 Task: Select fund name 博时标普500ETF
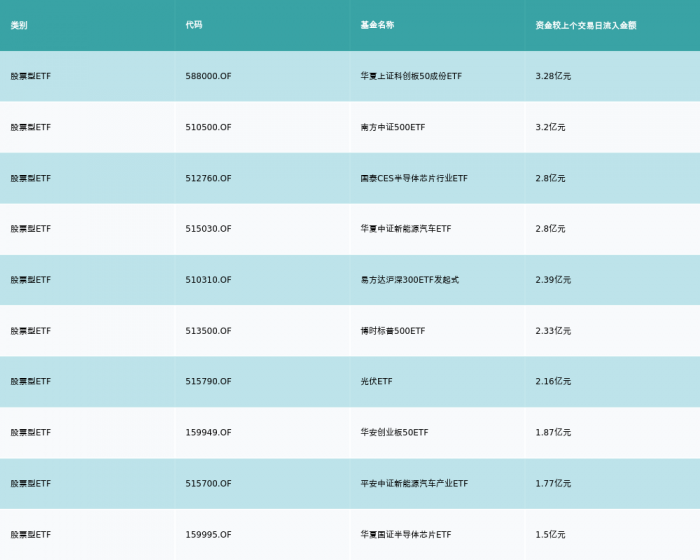[393, 331]
